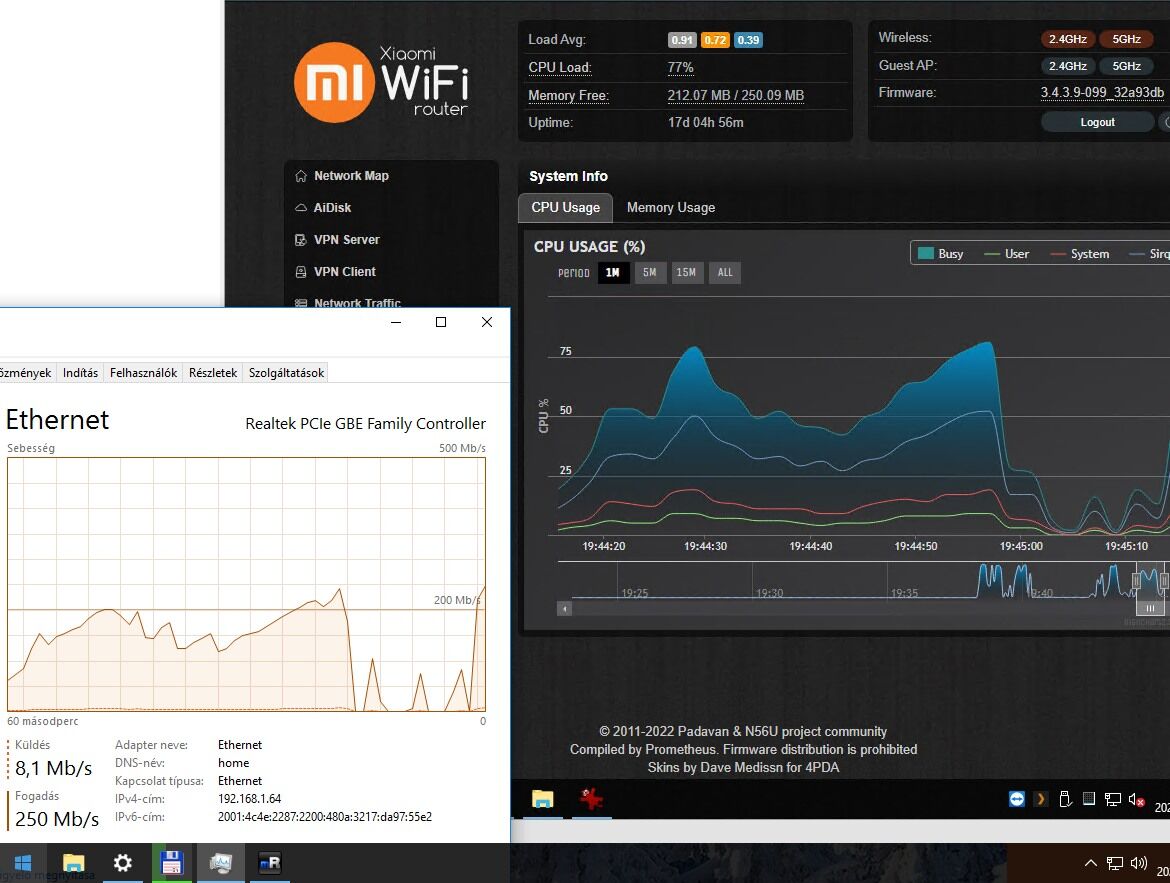Click the Memory Free 212.07 MB value
The height and width of the screenshot is (883, 1170).
click(x=736, y=96)
